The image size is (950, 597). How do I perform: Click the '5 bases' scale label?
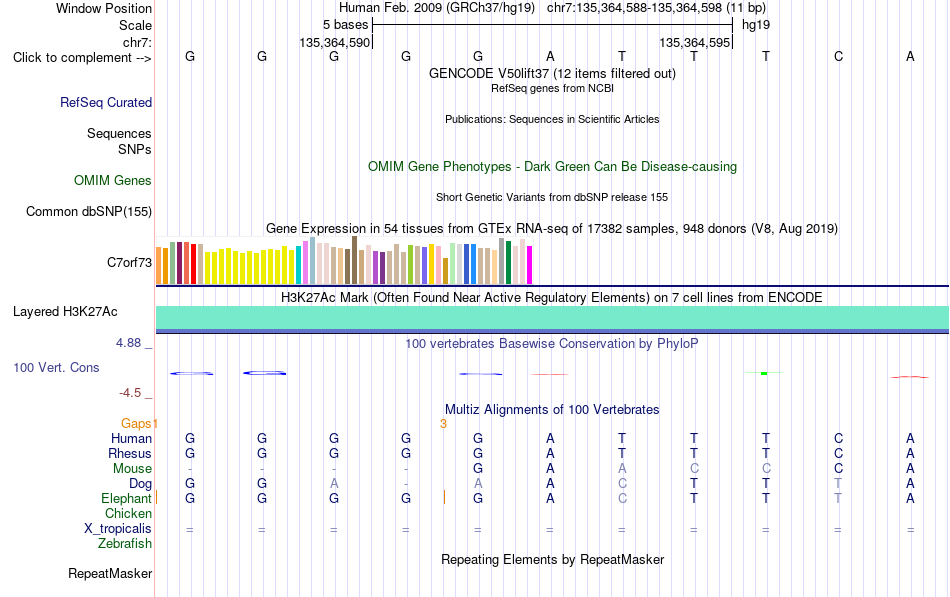coord(345,25)
